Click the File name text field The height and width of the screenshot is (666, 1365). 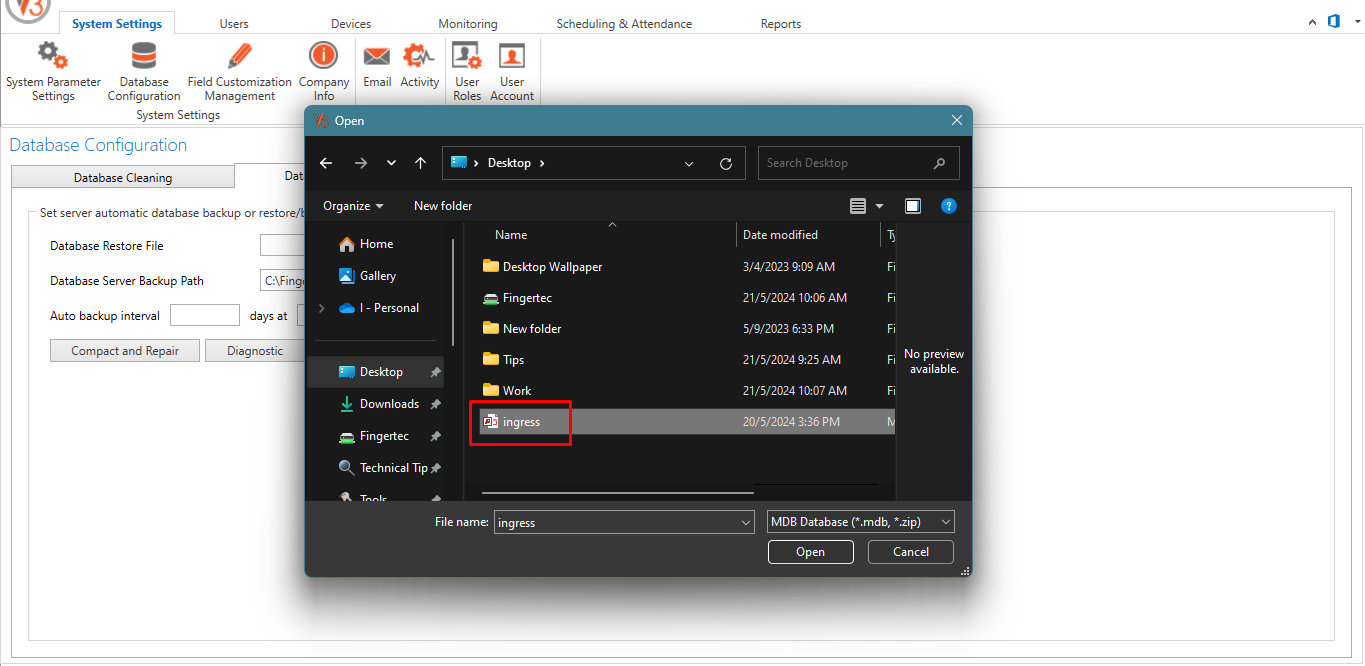pos(616,522)
